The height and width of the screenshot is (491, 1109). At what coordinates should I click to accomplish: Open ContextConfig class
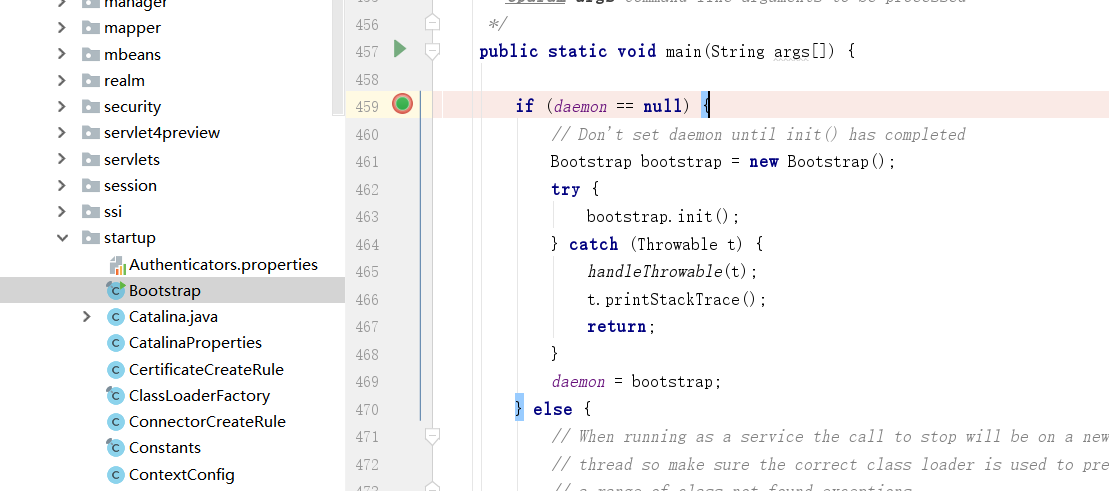pyautogui.click(x=182, y=474)
